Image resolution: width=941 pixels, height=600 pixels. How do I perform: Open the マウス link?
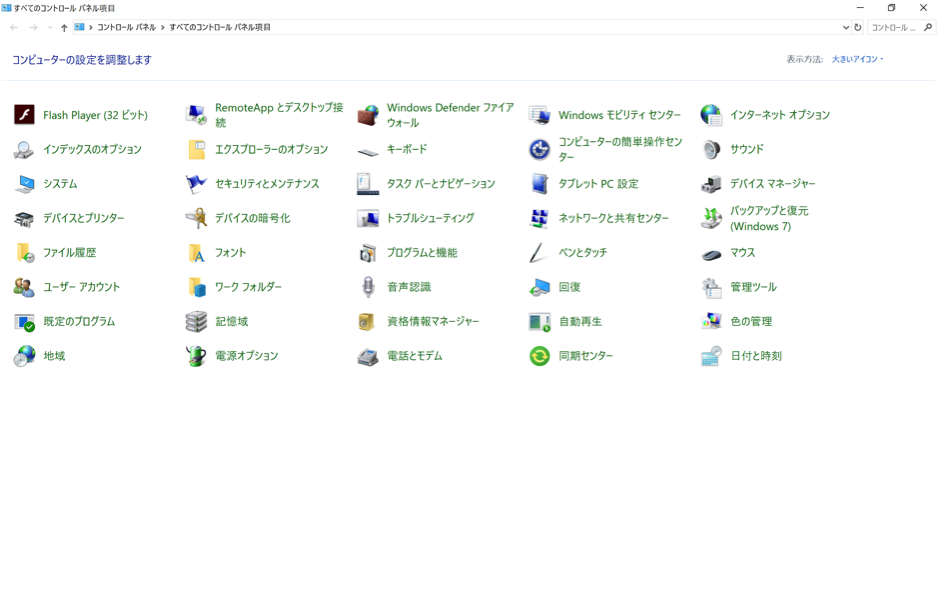click(742, 253)
